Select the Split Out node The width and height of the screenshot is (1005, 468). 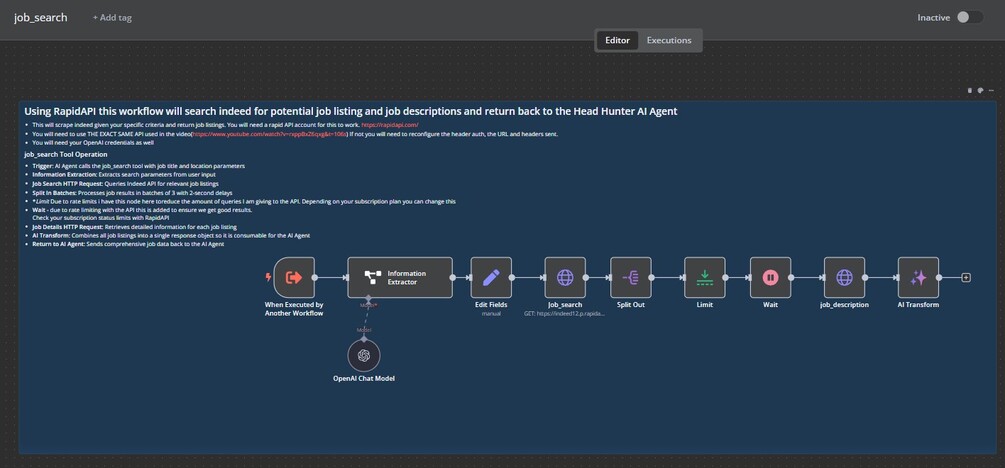coord(631,278)
